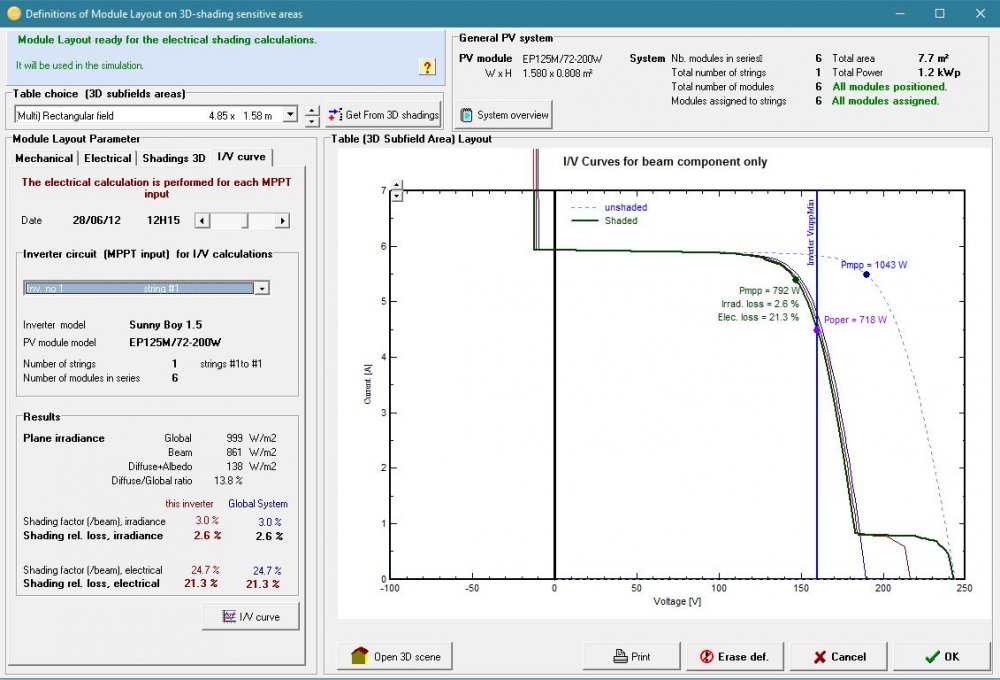1000x680 pixels.
Task: Switch to the Electrical tab
Action: [x=108, y=158]
